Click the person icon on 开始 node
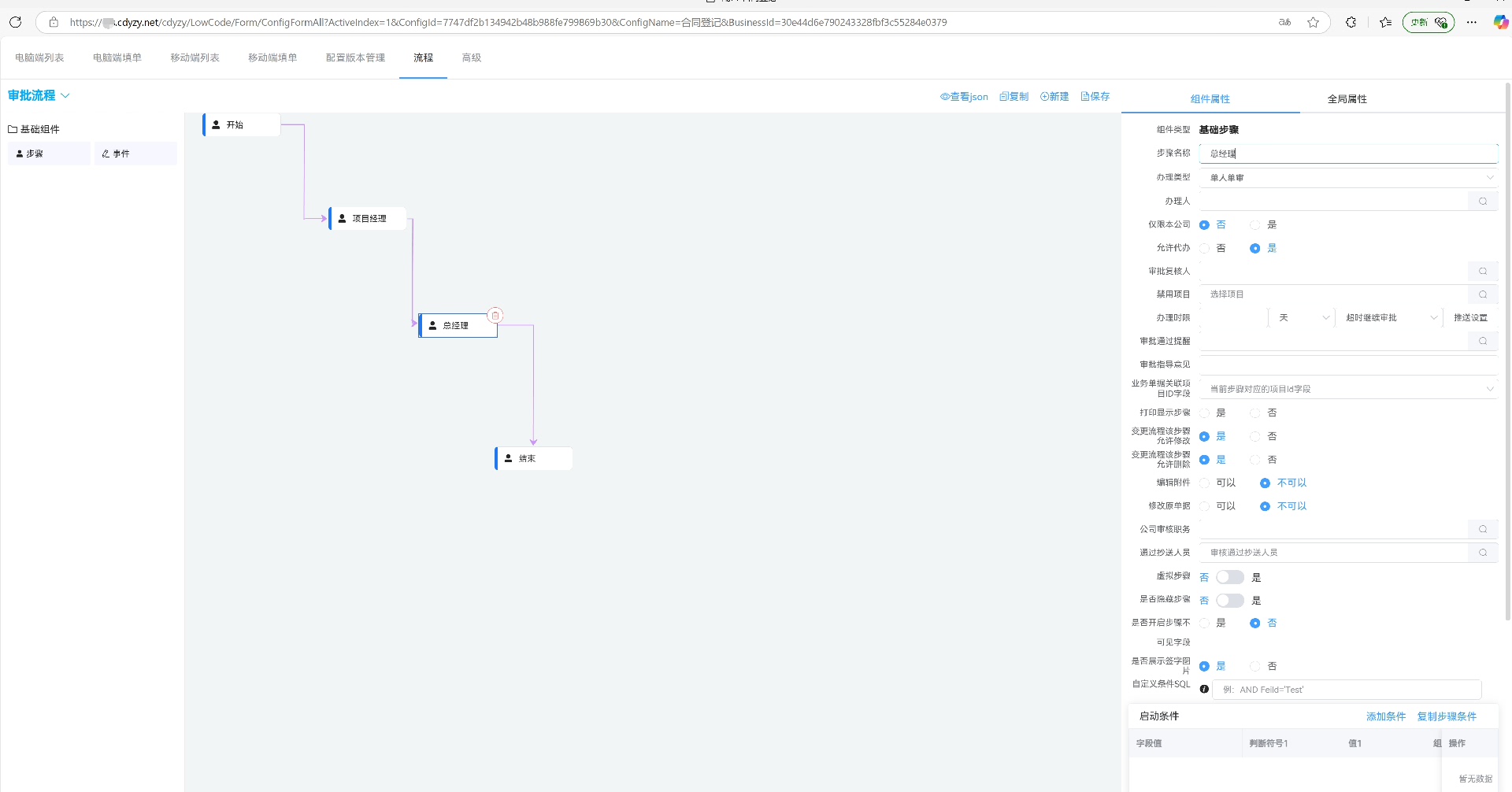The image size is (1512, 792). point(216,124)
